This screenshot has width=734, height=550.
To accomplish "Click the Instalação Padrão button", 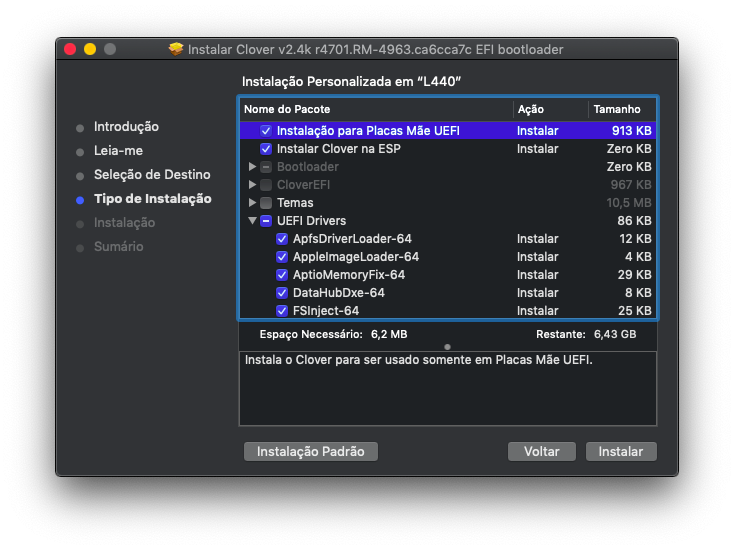I will point(310,451).
